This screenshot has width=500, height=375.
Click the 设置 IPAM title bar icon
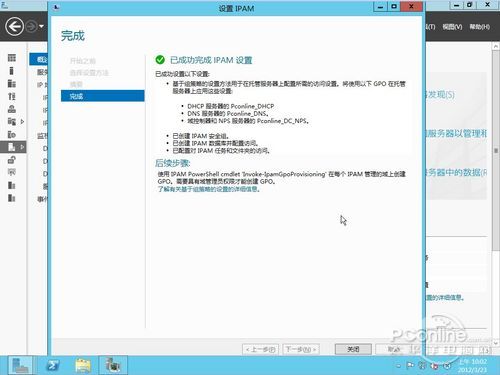click(x=56, y=7)
